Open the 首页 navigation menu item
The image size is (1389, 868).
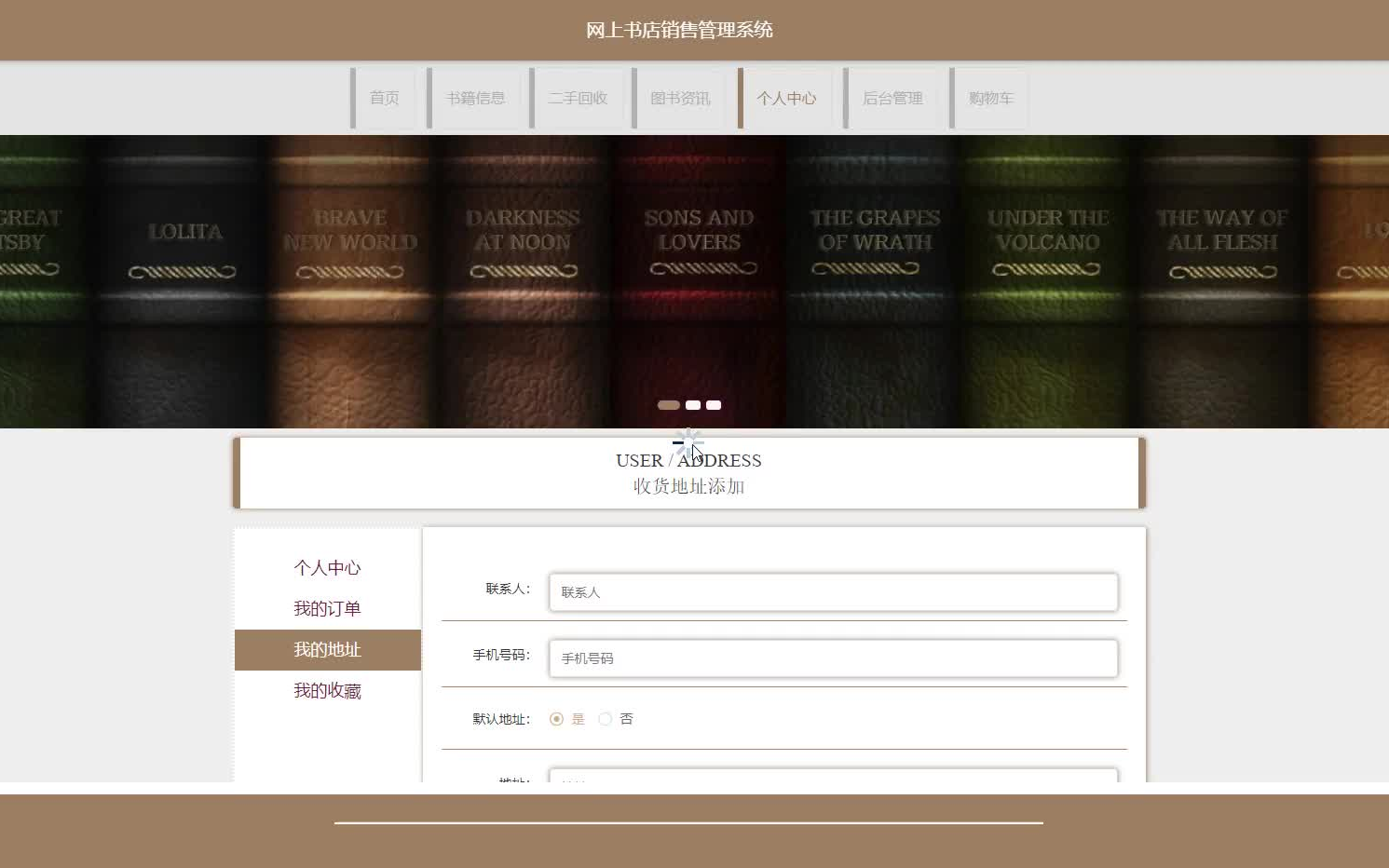point(385,98)
